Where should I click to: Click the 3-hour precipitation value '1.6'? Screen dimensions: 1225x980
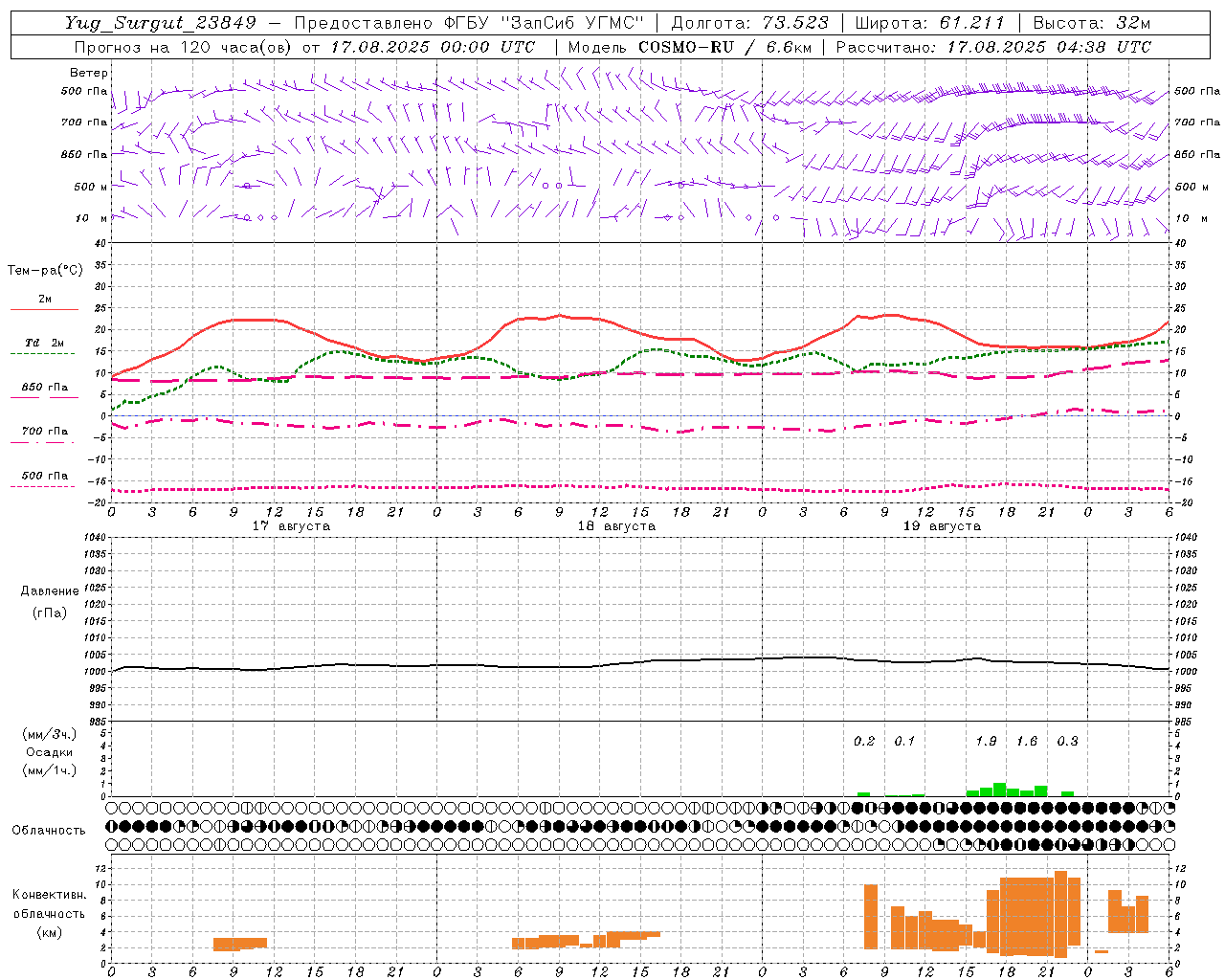click(1027, 741)
